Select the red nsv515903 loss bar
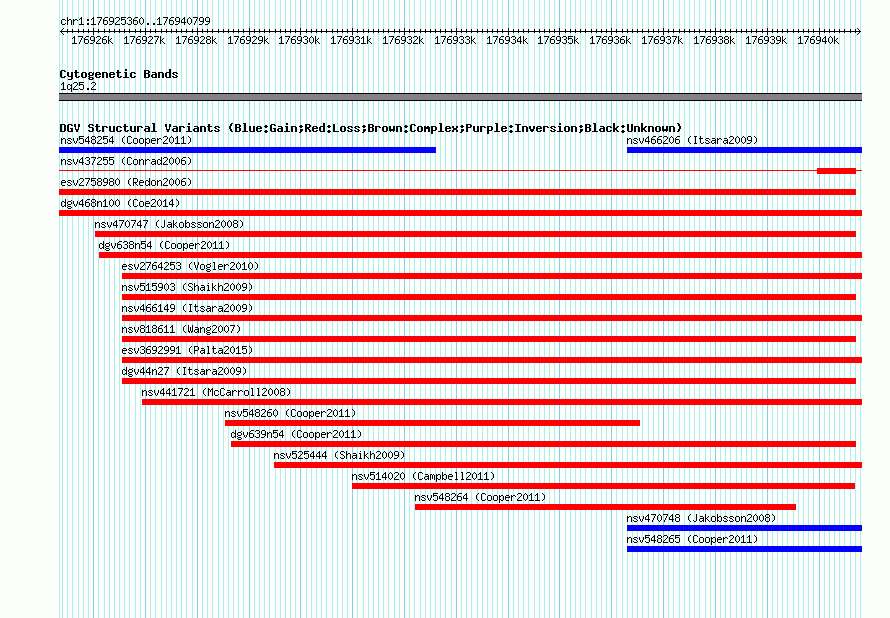 pyautogui.click(x=489, y=297)
